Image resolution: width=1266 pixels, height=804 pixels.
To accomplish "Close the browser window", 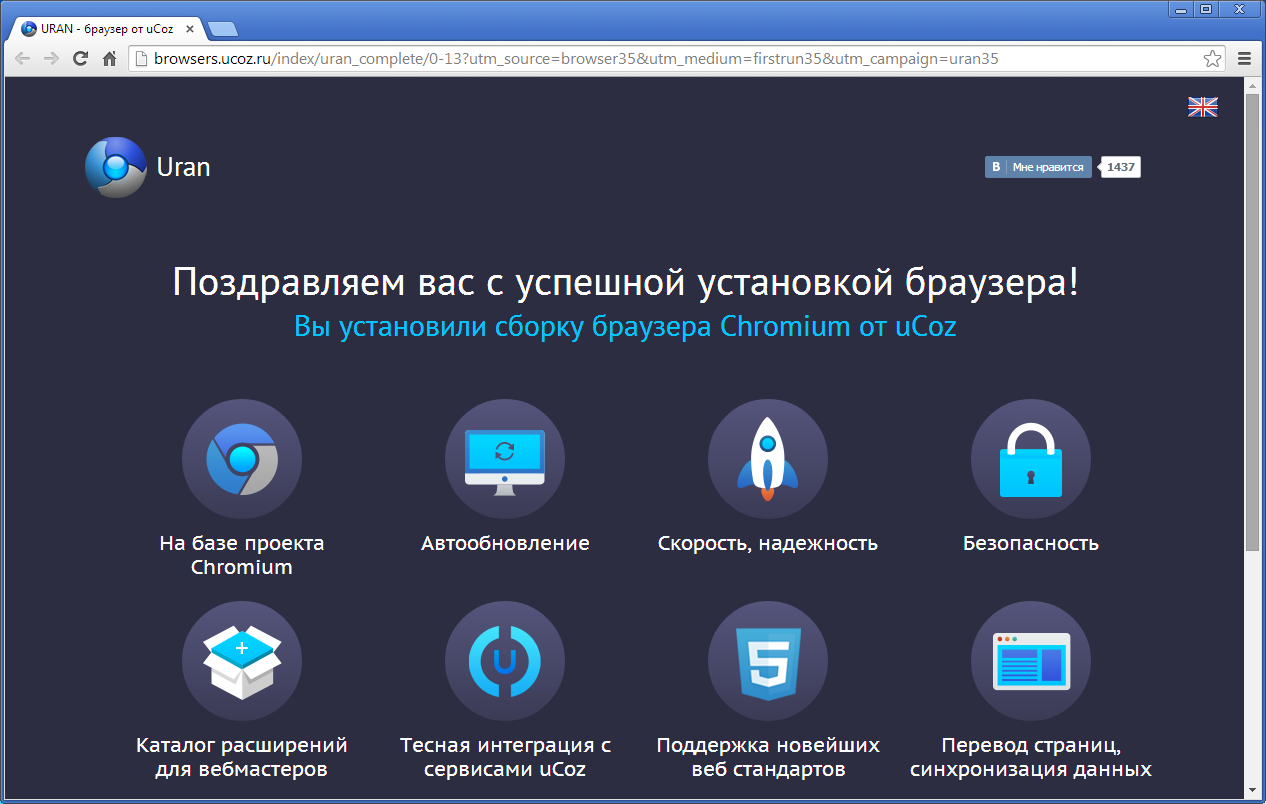I will pyautogui.click(x=1240, y=8).
